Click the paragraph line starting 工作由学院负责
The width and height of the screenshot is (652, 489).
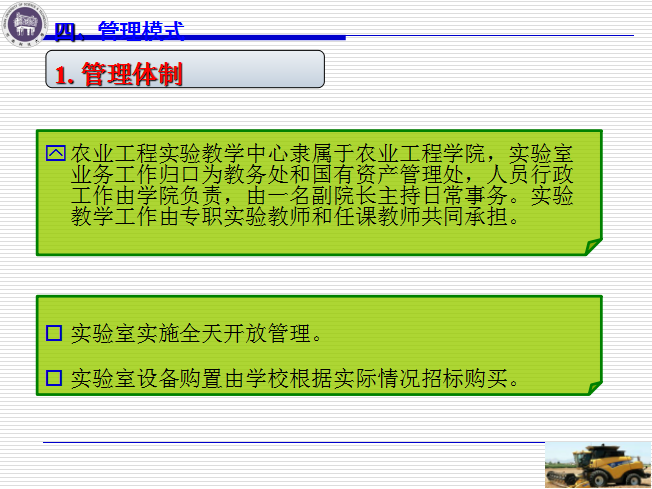(x=320, y=195)
